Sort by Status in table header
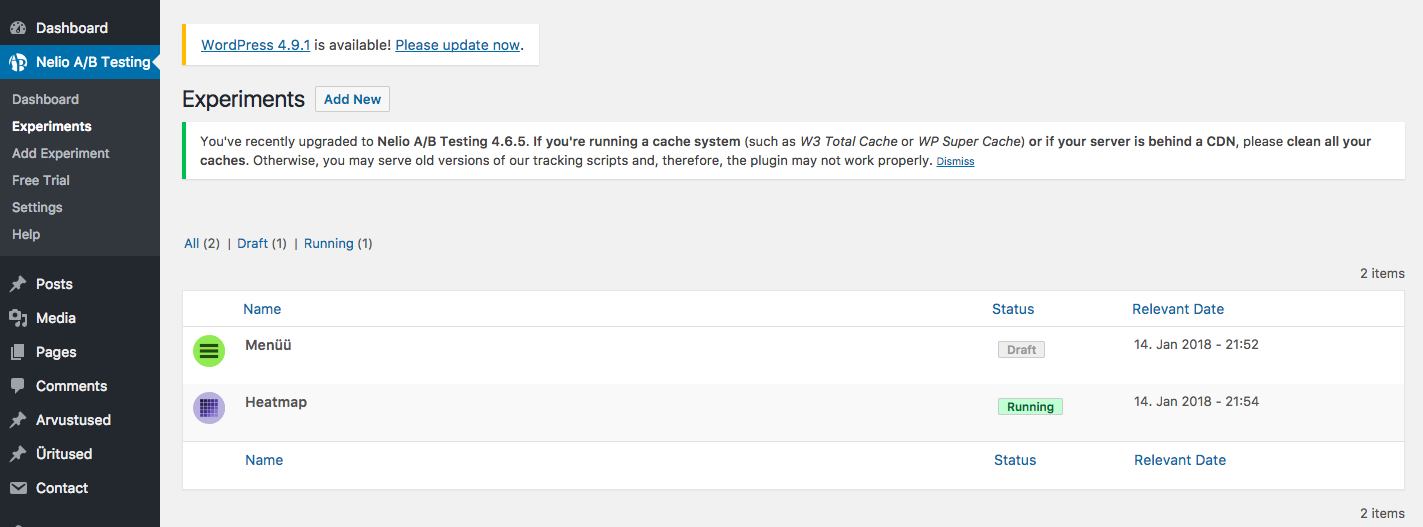The height and width of the screenshot is (527, 1423). click(x=1013, y=309)
